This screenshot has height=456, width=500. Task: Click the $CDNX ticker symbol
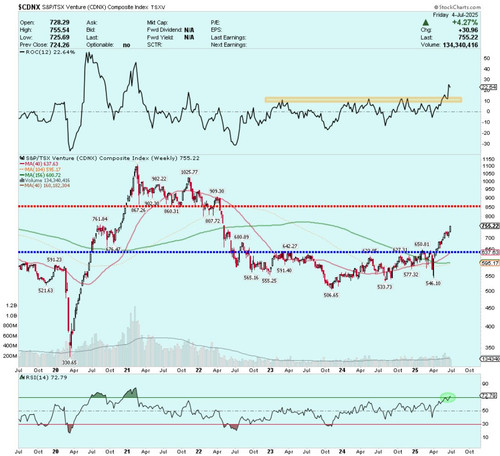point(29,7)
